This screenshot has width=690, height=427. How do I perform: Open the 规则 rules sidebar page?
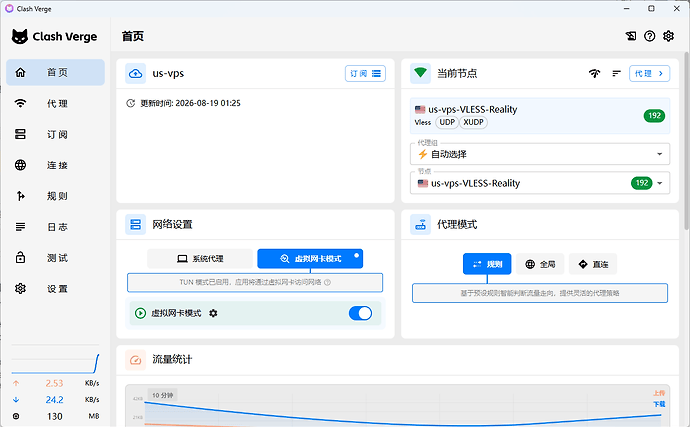[x=55, y=196]
